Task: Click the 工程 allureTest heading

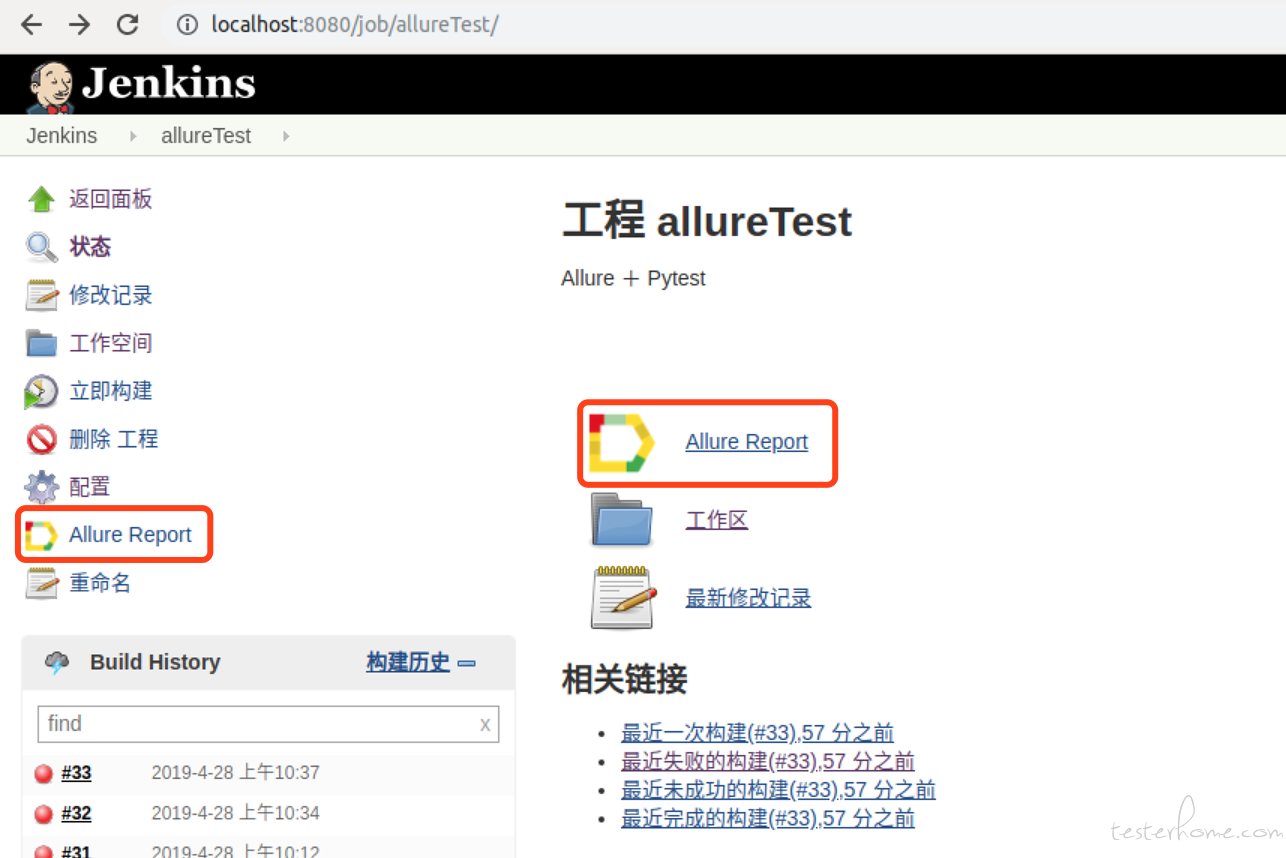Action: coord(707,221)
